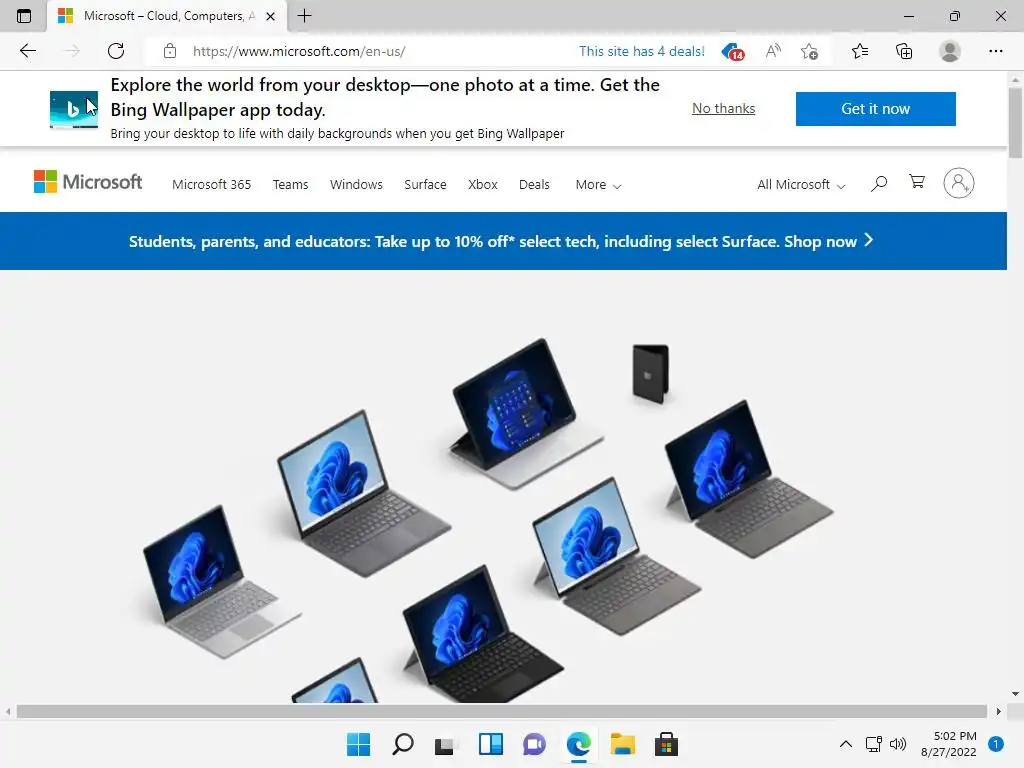Open a new tab with the plus icon

(304, 16)
